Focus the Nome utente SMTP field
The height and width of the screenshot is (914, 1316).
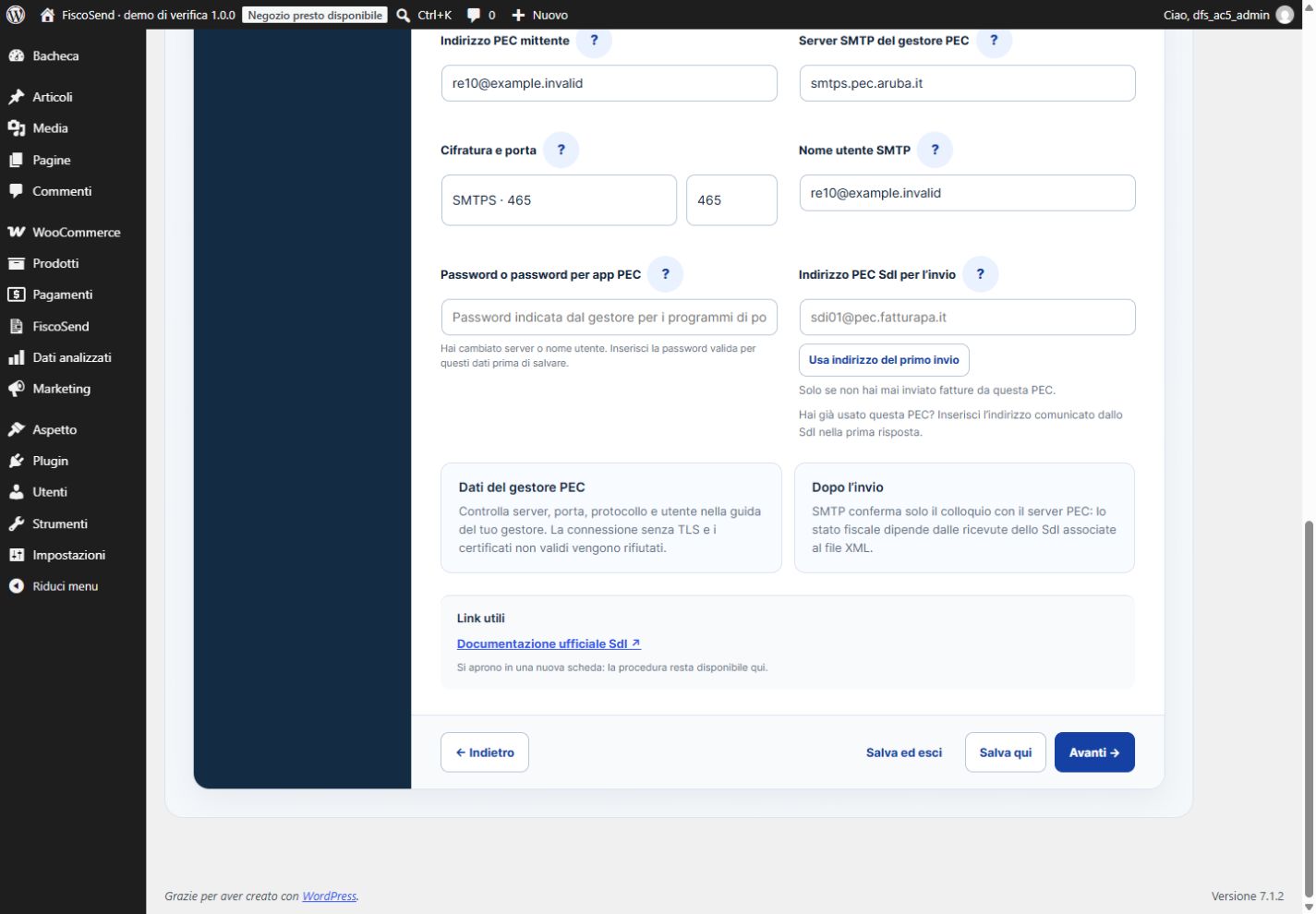click(x=968, y=193)
